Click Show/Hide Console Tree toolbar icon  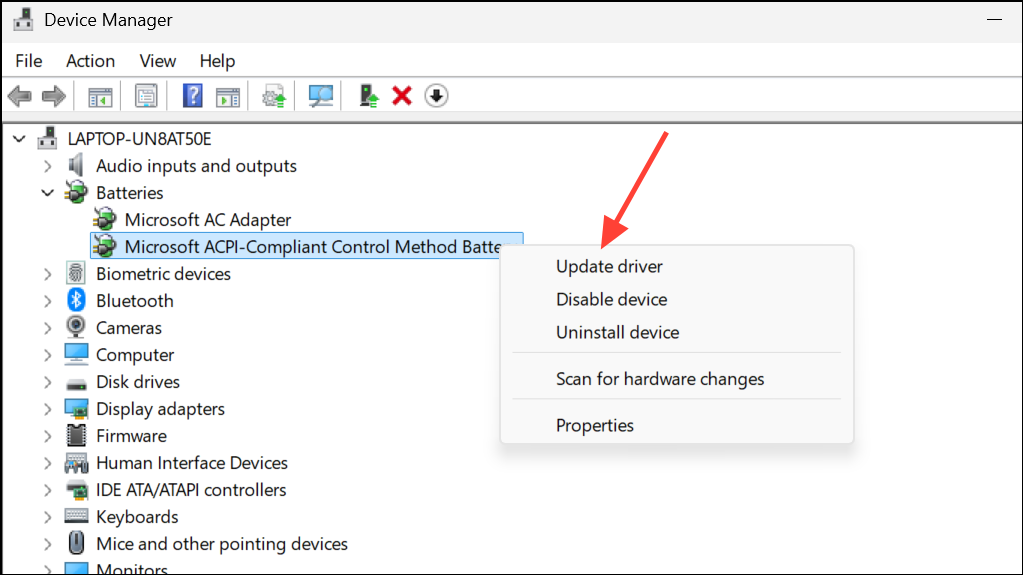[x=100, y=97]
